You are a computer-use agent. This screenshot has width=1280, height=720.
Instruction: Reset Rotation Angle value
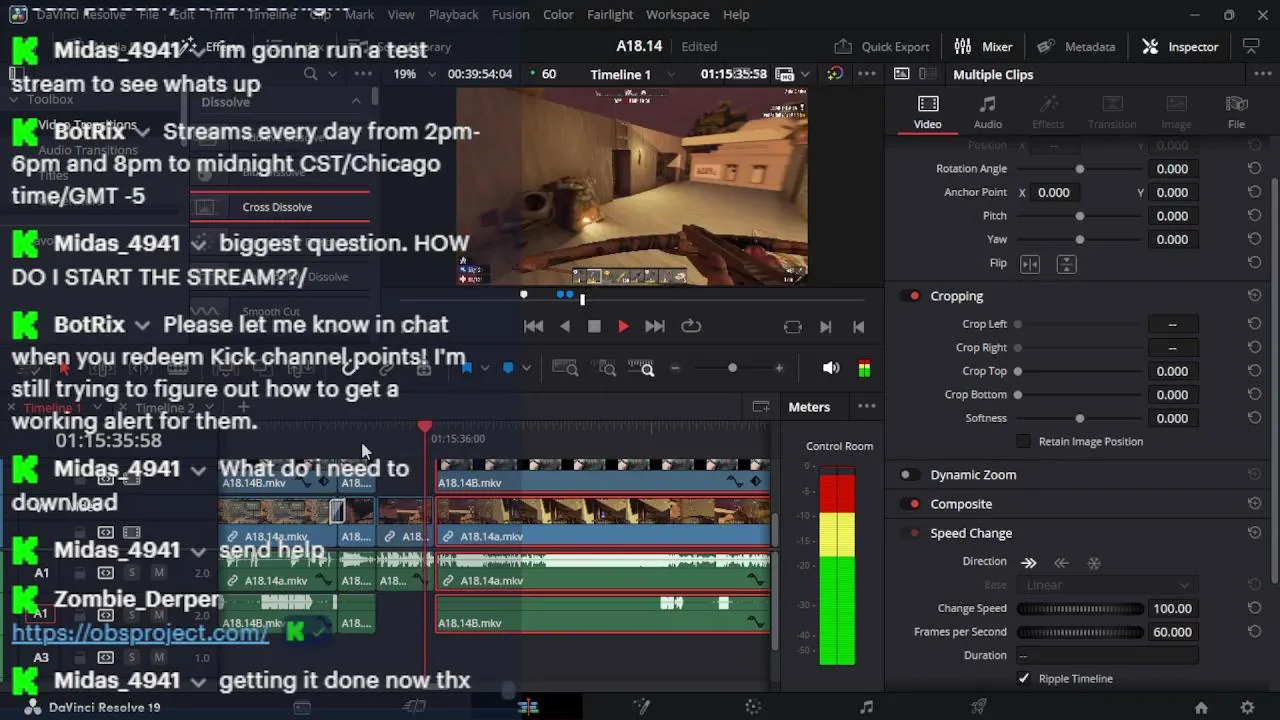coord(1254,169)
